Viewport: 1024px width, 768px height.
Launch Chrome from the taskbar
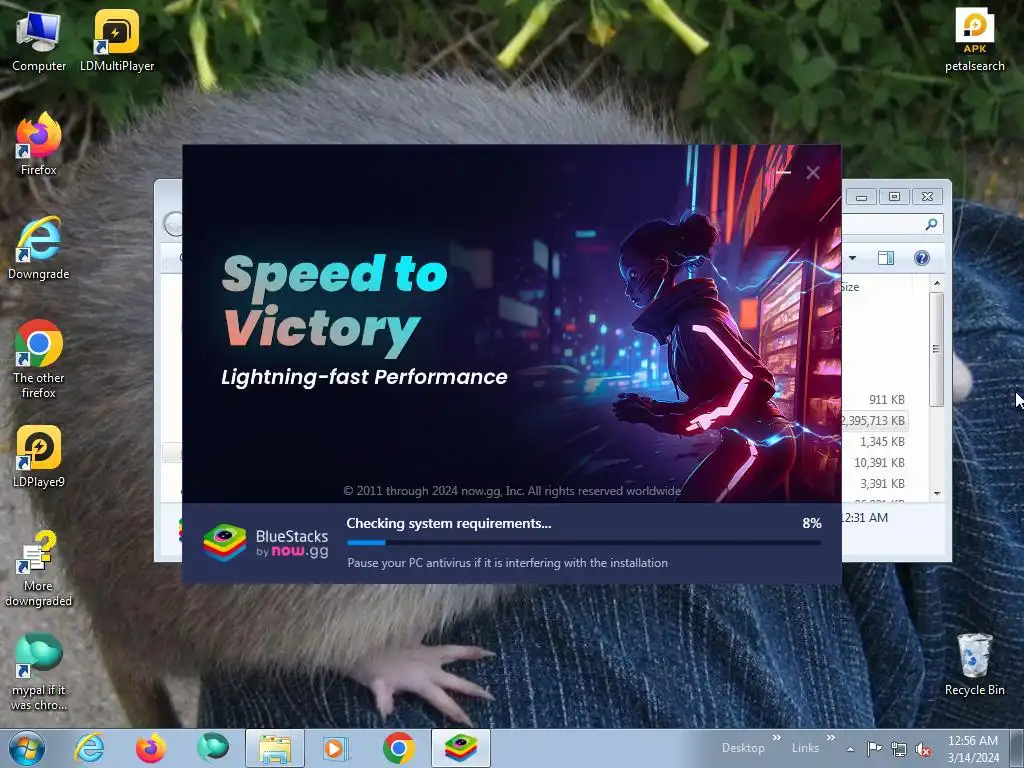click(x=398, y=748)
